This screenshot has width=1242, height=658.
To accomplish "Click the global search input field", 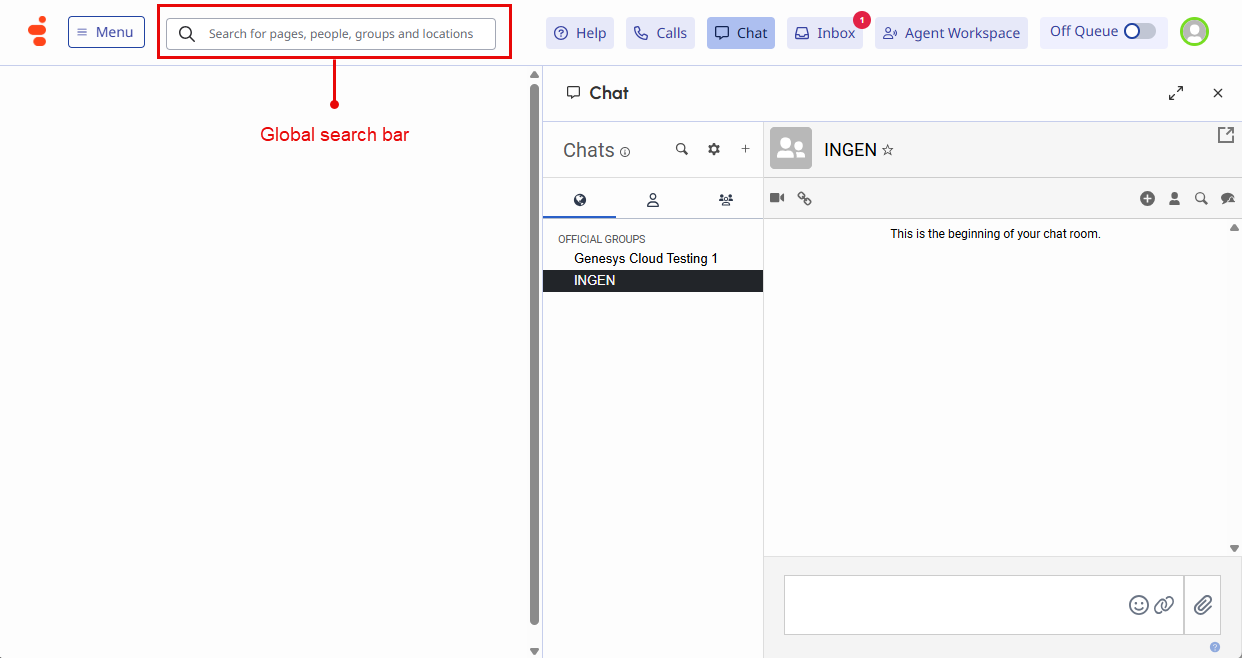I will tap(340, 34).
